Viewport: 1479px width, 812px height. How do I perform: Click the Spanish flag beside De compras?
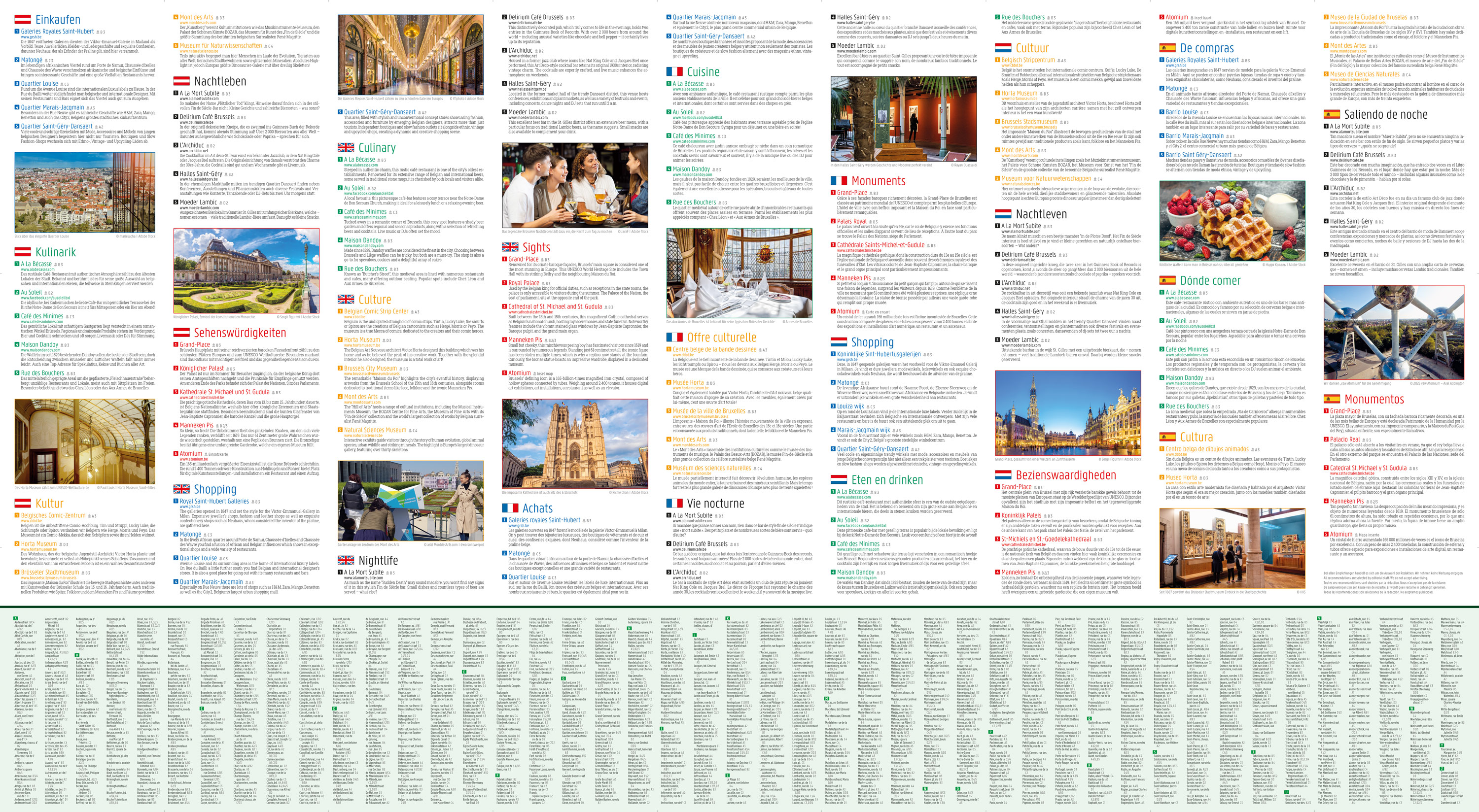pyautogui.click(x=1167, y=48)
